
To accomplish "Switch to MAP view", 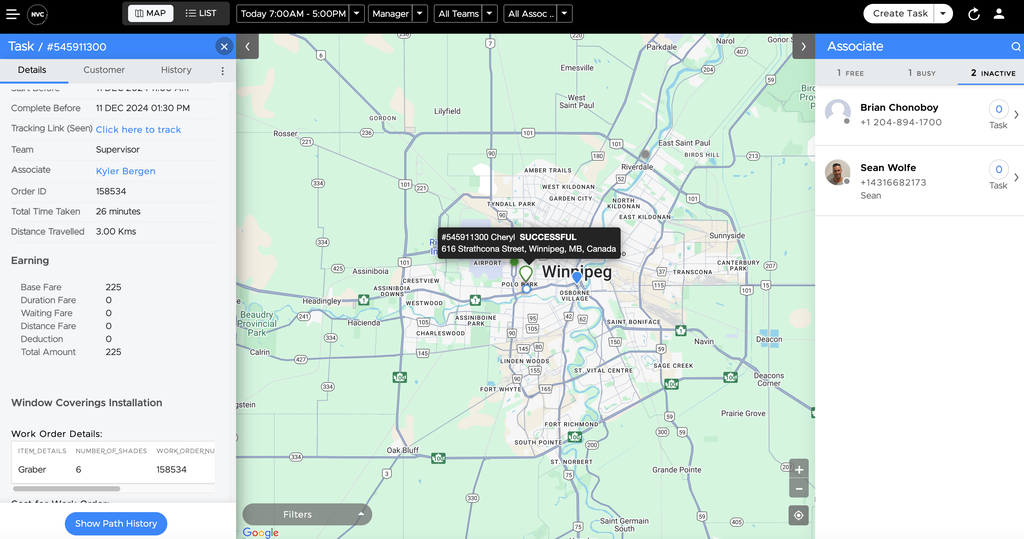I will tap(151, 13).
